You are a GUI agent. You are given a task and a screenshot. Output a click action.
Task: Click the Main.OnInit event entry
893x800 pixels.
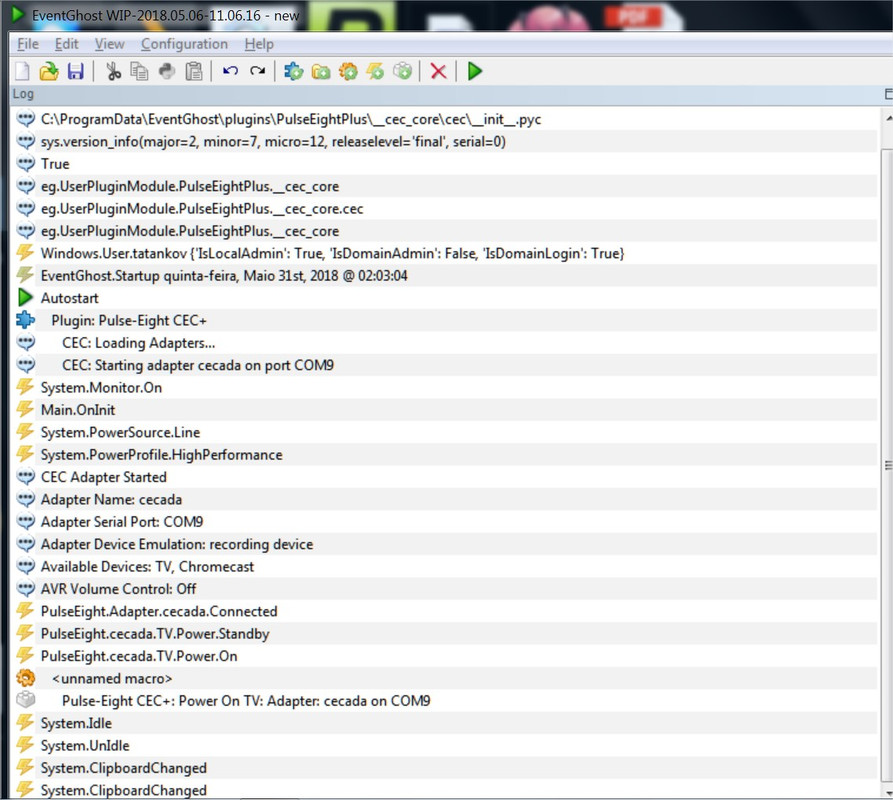click(x=446, y=410)
